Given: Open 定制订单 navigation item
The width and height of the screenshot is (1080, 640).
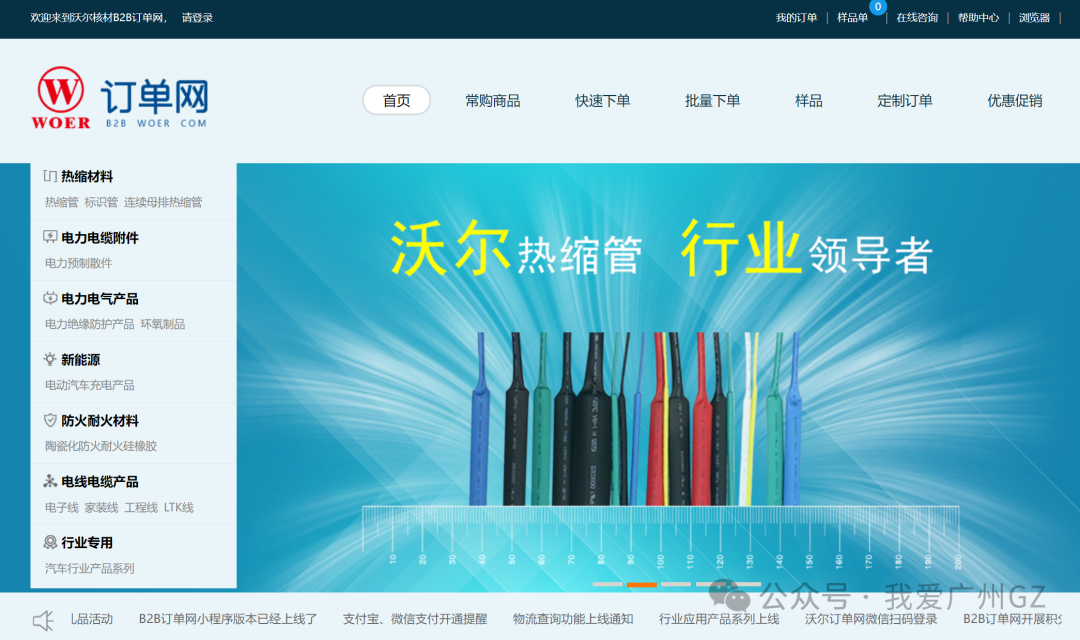Looking at the screenshot, I should coord(904,101).
